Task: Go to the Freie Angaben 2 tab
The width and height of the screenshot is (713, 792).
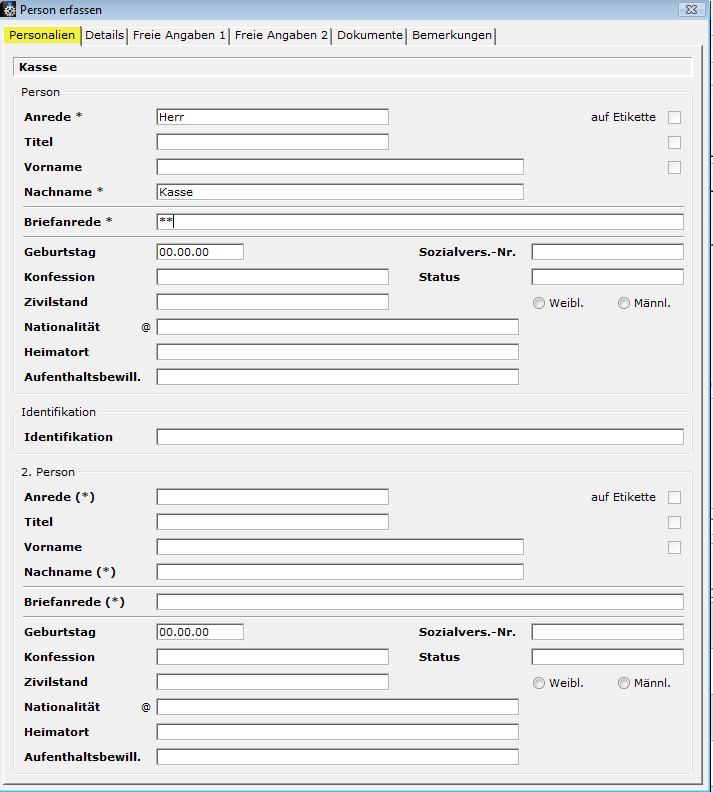Action: (x=281, y=35)
